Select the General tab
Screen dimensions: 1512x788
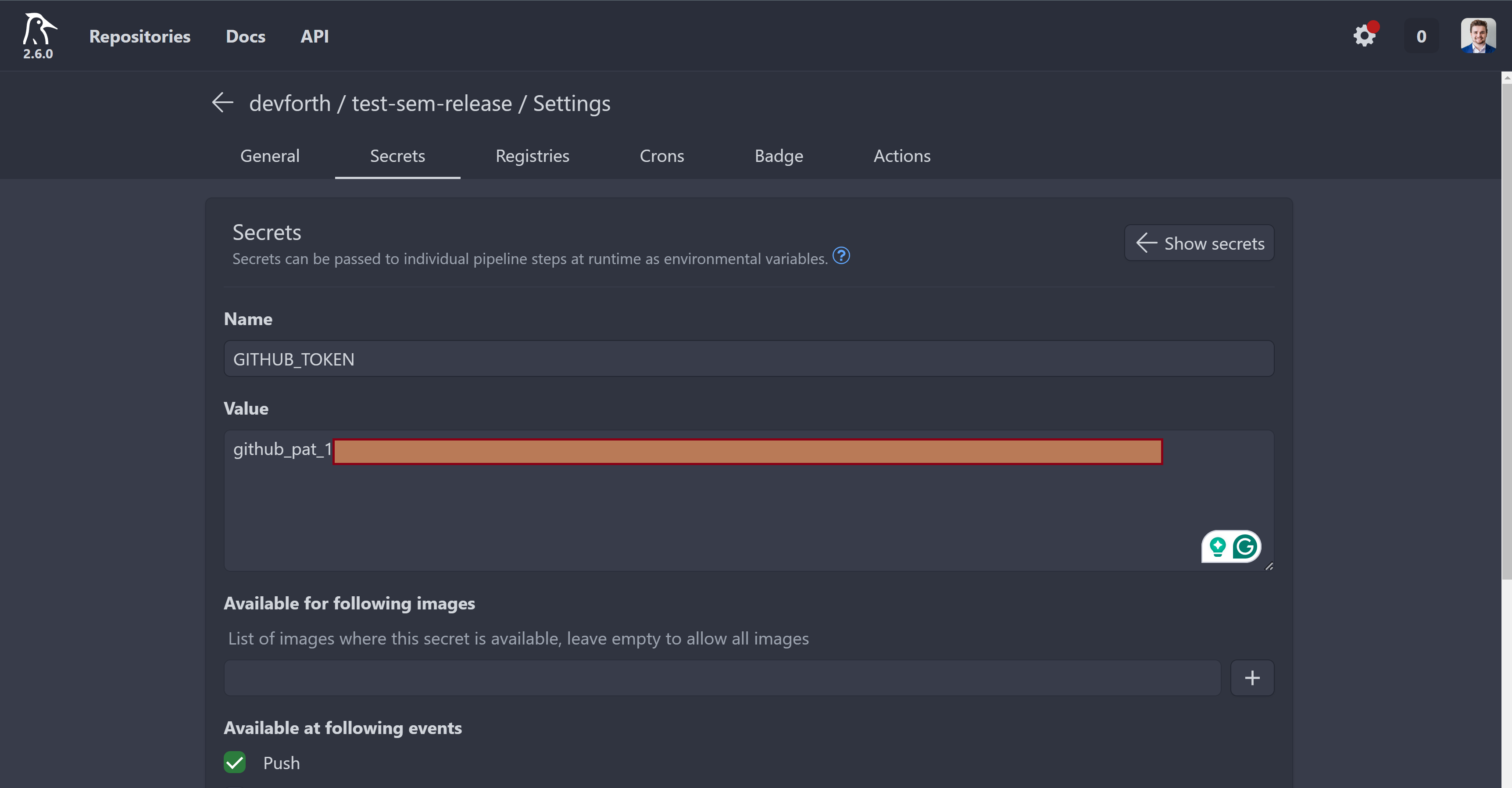point(270,155)
